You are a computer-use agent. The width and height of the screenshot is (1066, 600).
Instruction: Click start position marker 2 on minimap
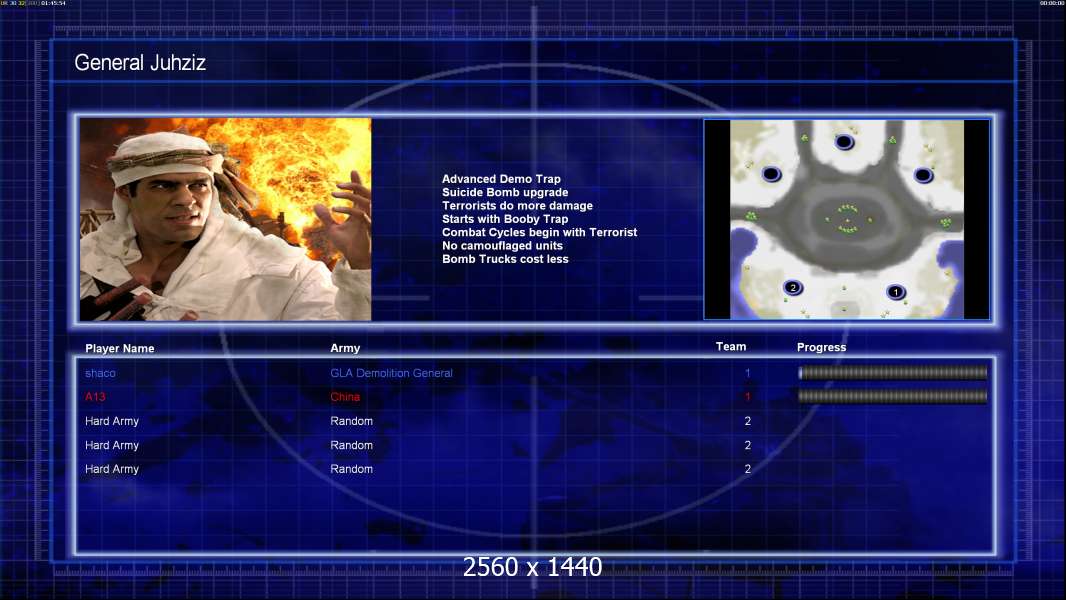793,288
